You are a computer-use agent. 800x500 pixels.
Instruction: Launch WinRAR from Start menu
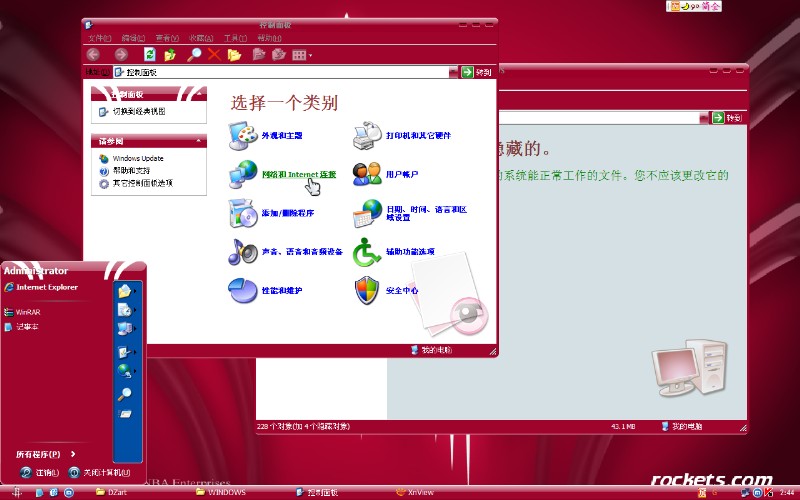tap(22, 312)
